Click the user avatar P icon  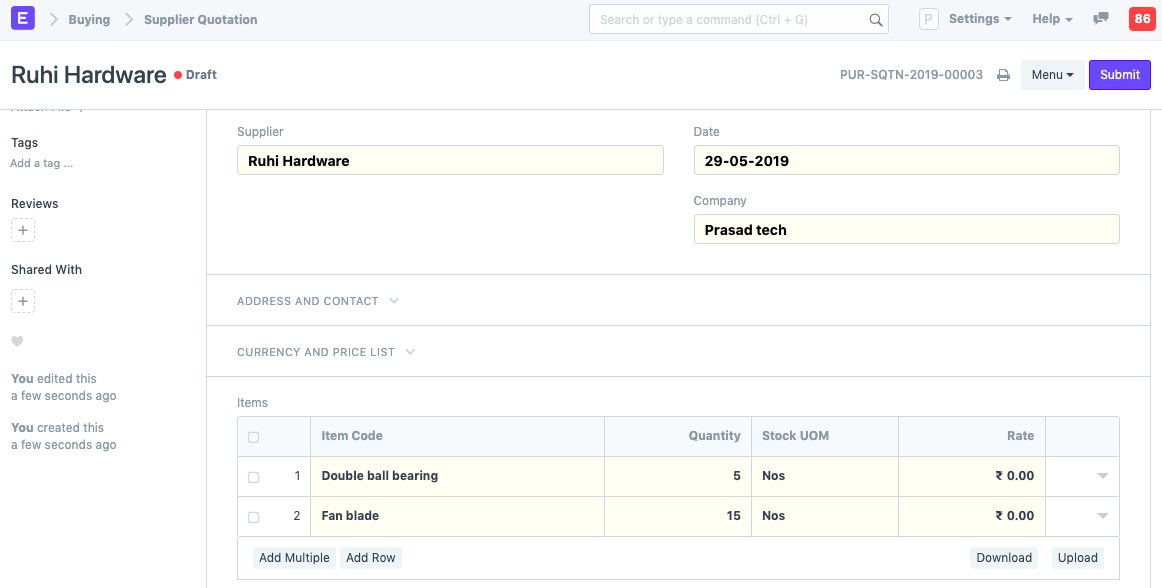coord(928,19)
